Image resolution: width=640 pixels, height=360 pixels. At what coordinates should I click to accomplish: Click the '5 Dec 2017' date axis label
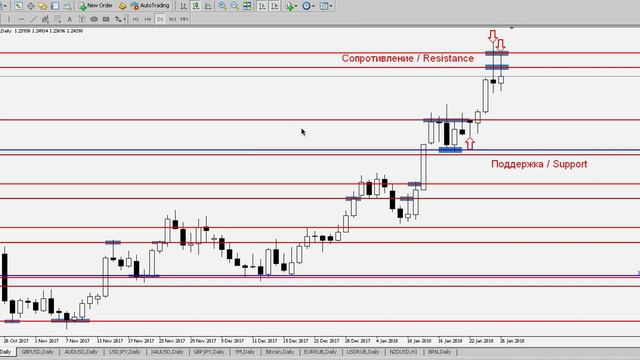[233, 340]
